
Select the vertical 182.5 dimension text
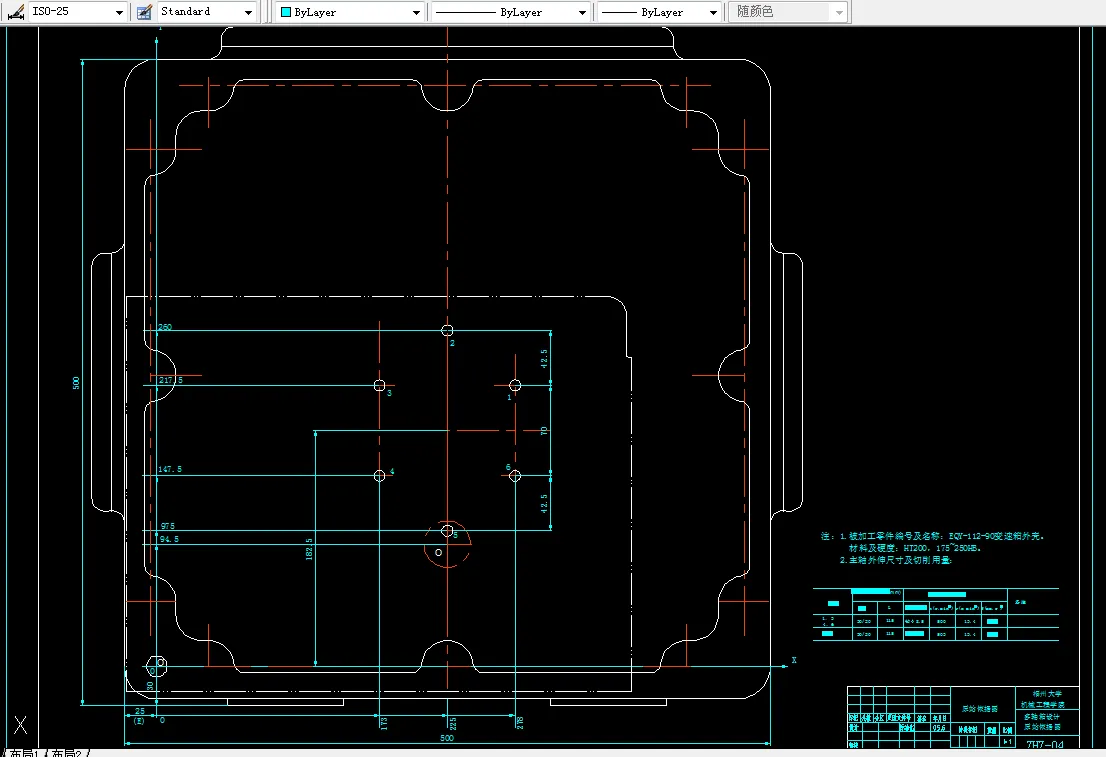click(x=309, y=549)
